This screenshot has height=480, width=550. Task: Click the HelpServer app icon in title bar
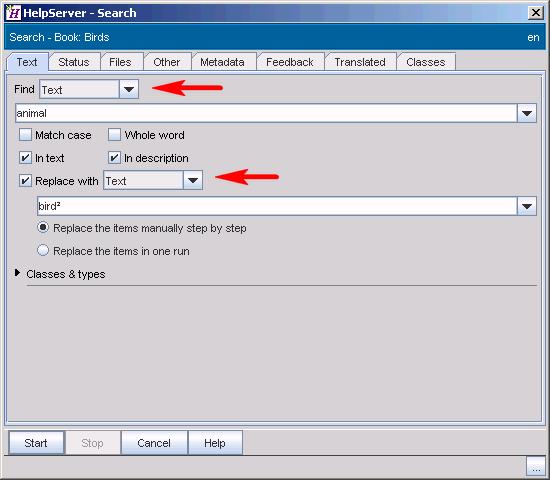pos(13,13)
